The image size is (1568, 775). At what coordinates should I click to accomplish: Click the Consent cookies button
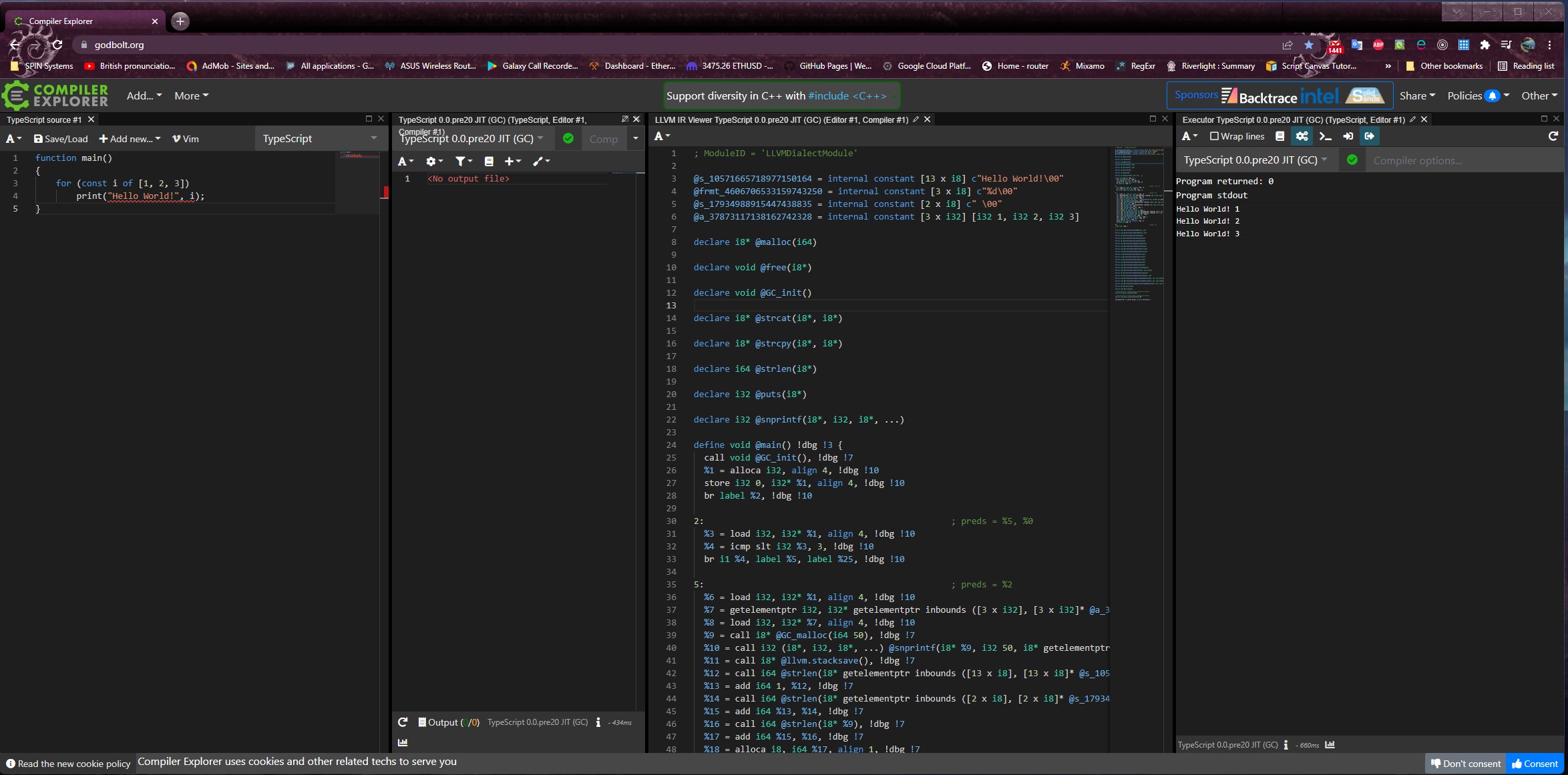coord(1534,763)
